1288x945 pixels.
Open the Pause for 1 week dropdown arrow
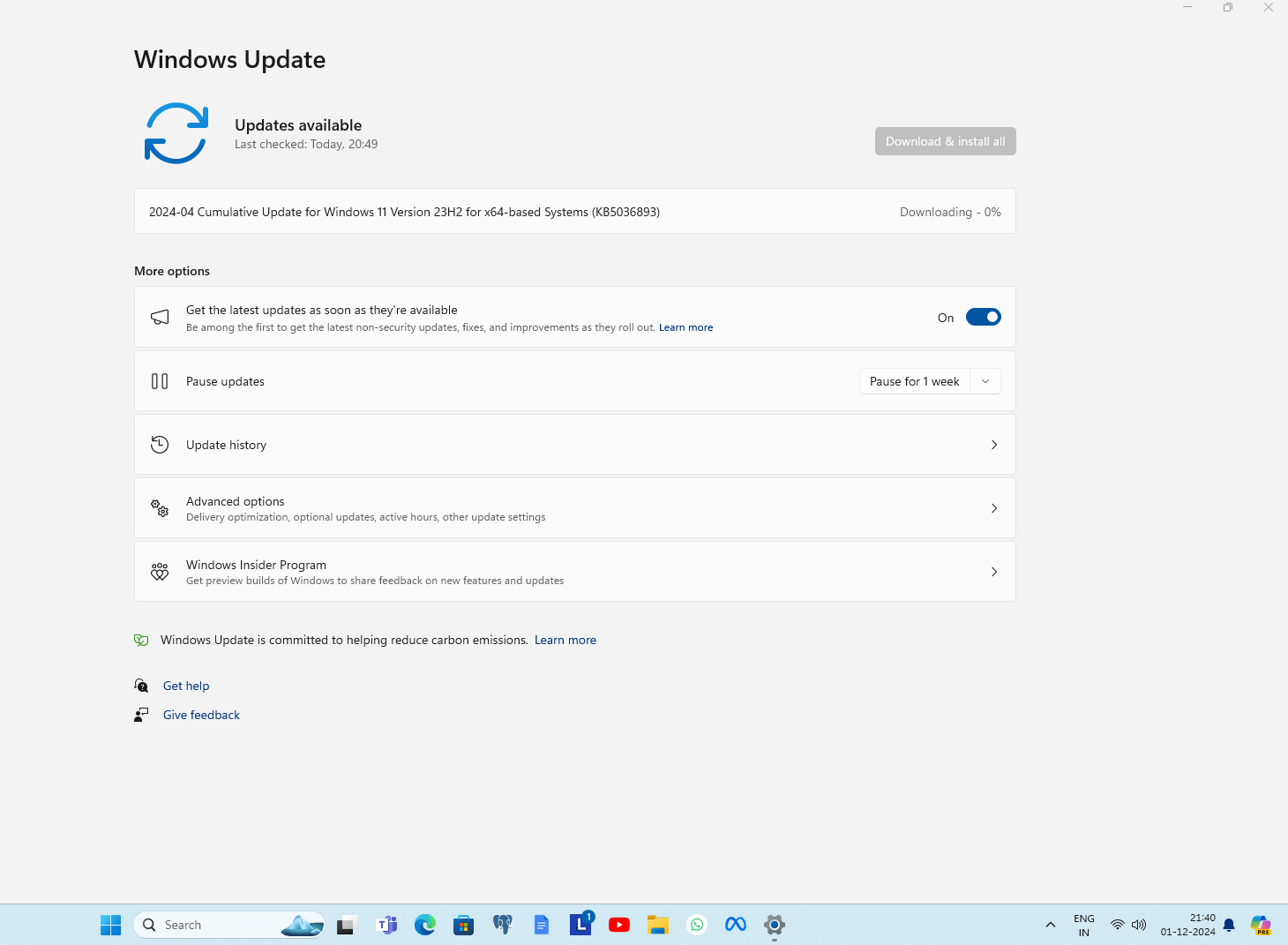[x=985, y=381]
